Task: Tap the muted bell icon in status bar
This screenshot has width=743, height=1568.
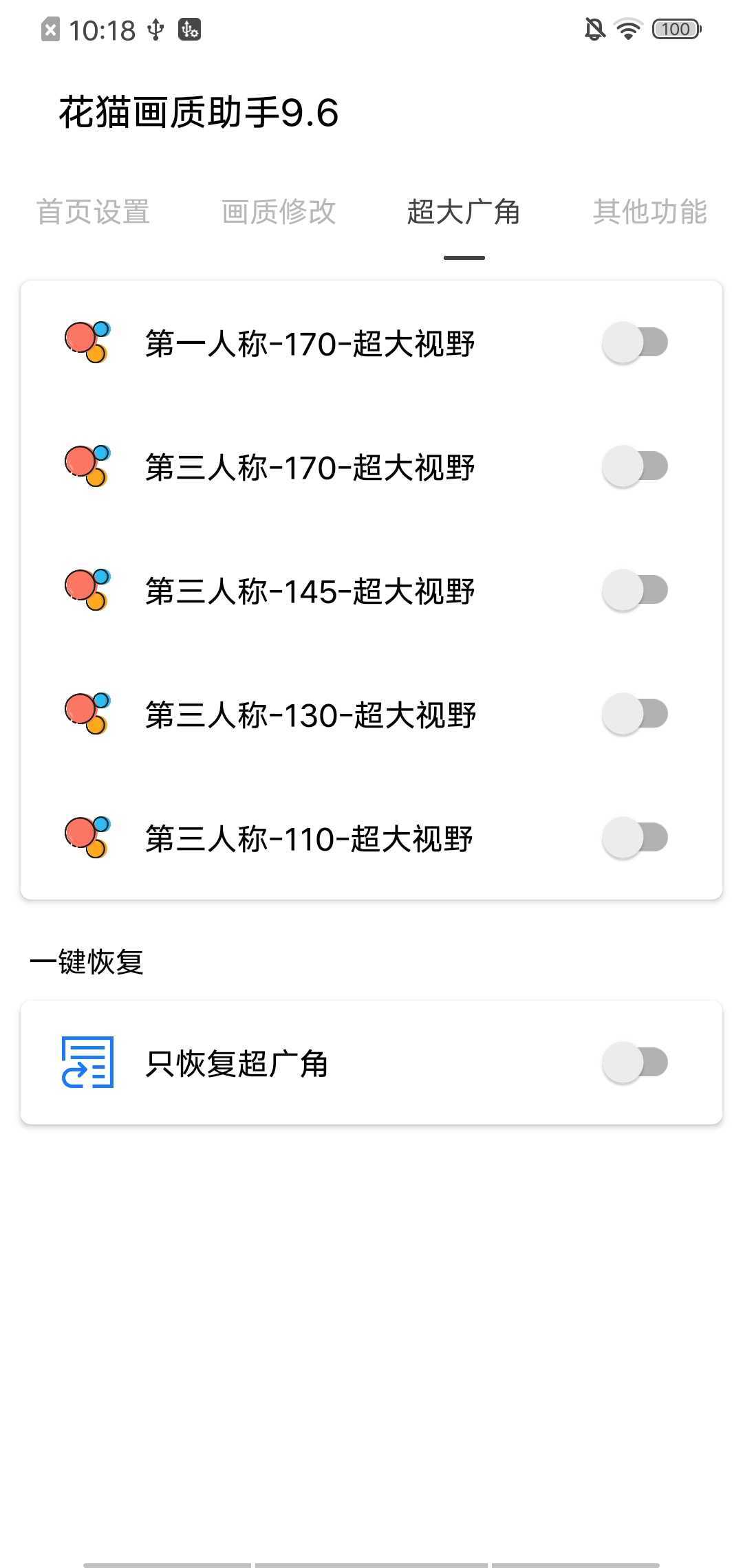Action: coord(594,30)
